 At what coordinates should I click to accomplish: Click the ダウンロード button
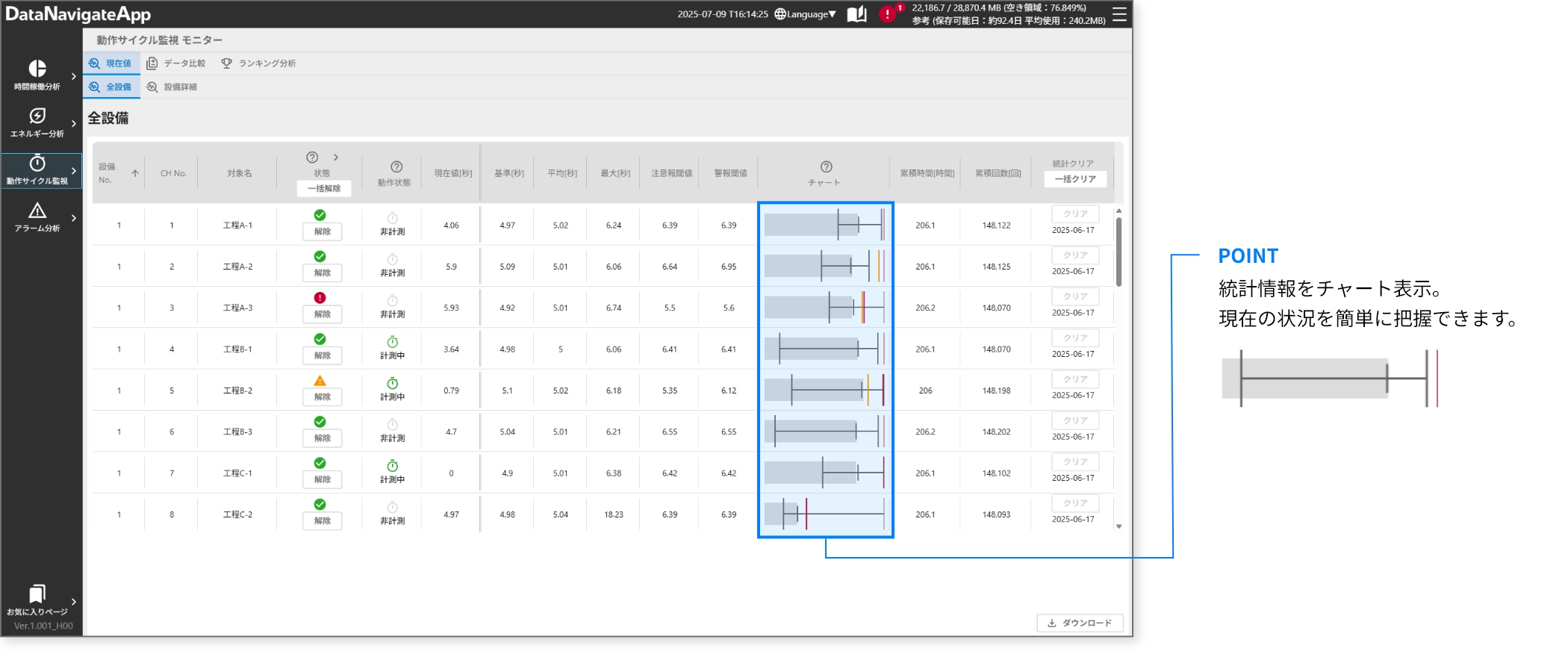(1080, 623)
